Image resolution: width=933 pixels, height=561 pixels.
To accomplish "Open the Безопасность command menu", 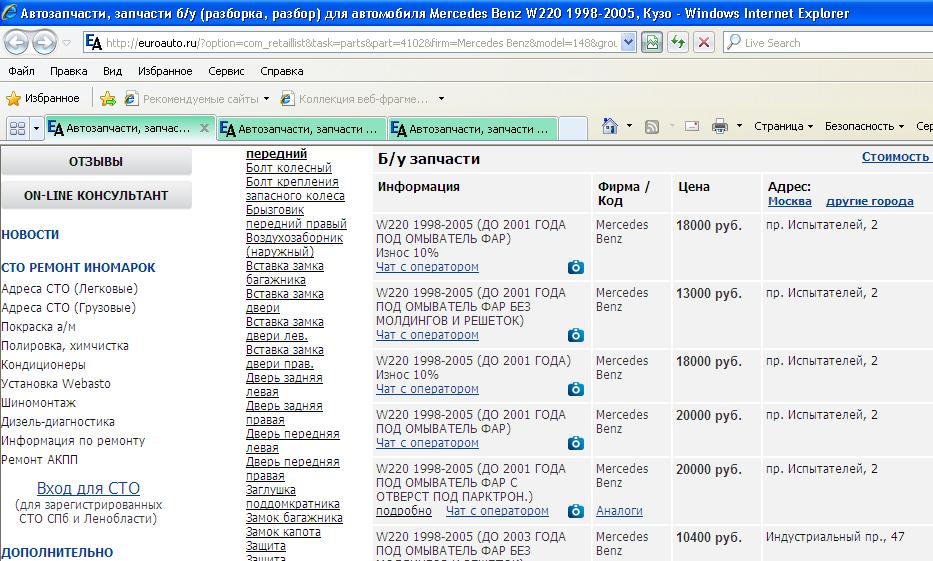I will 864,126.
